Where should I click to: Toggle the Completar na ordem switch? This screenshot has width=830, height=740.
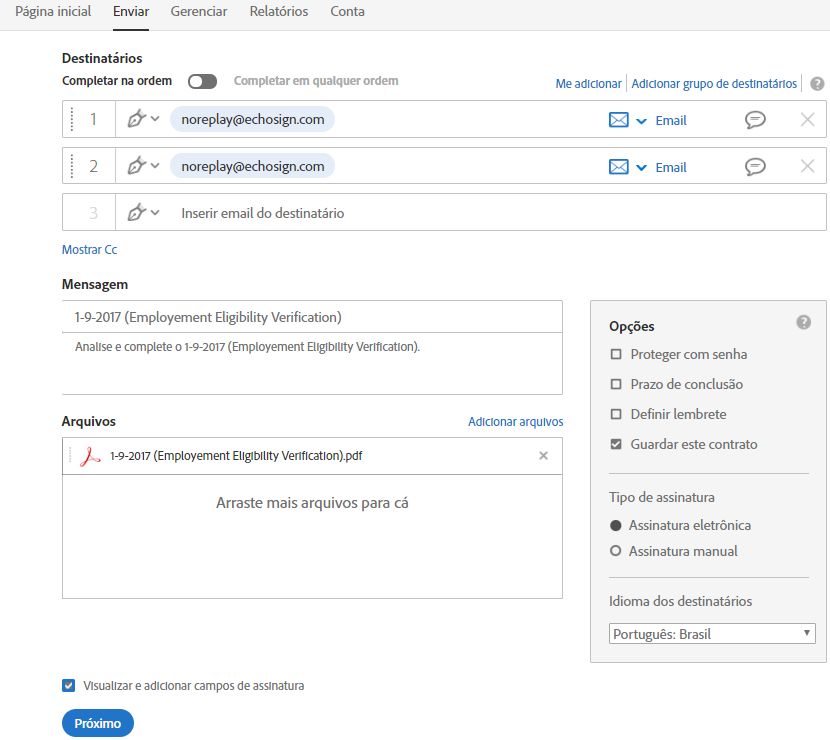coord(202,82)
